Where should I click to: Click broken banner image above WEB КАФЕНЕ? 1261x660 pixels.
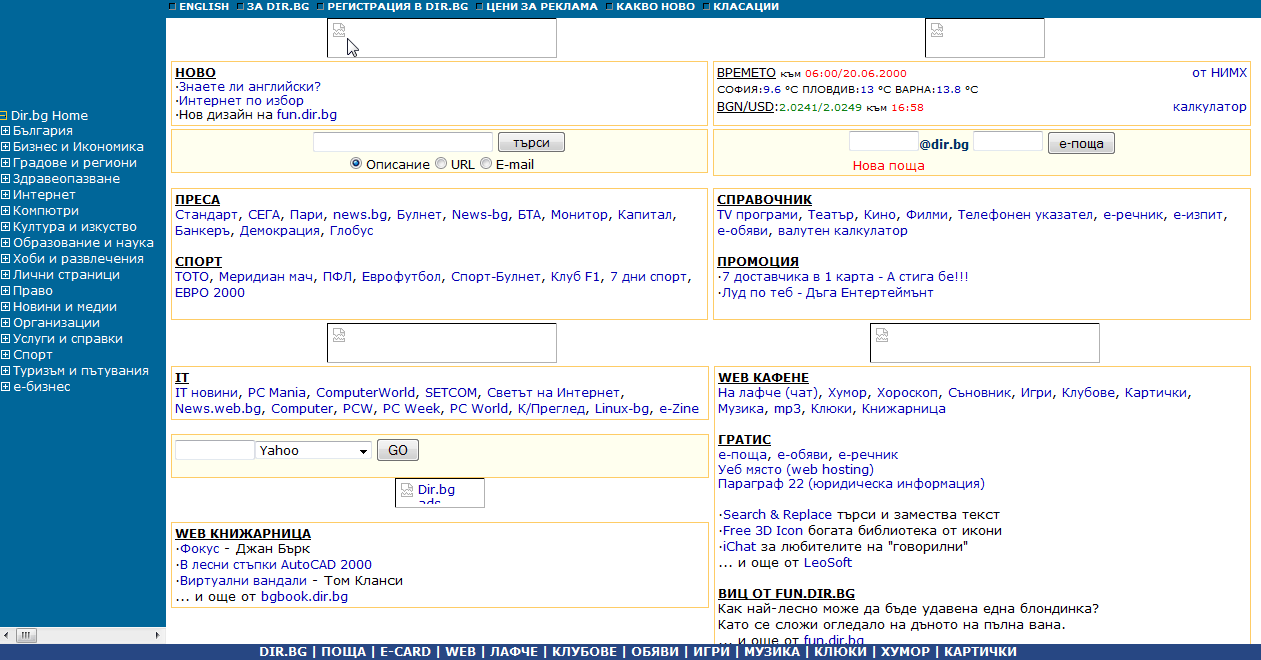pyautogui.click(x=985, y=343)
